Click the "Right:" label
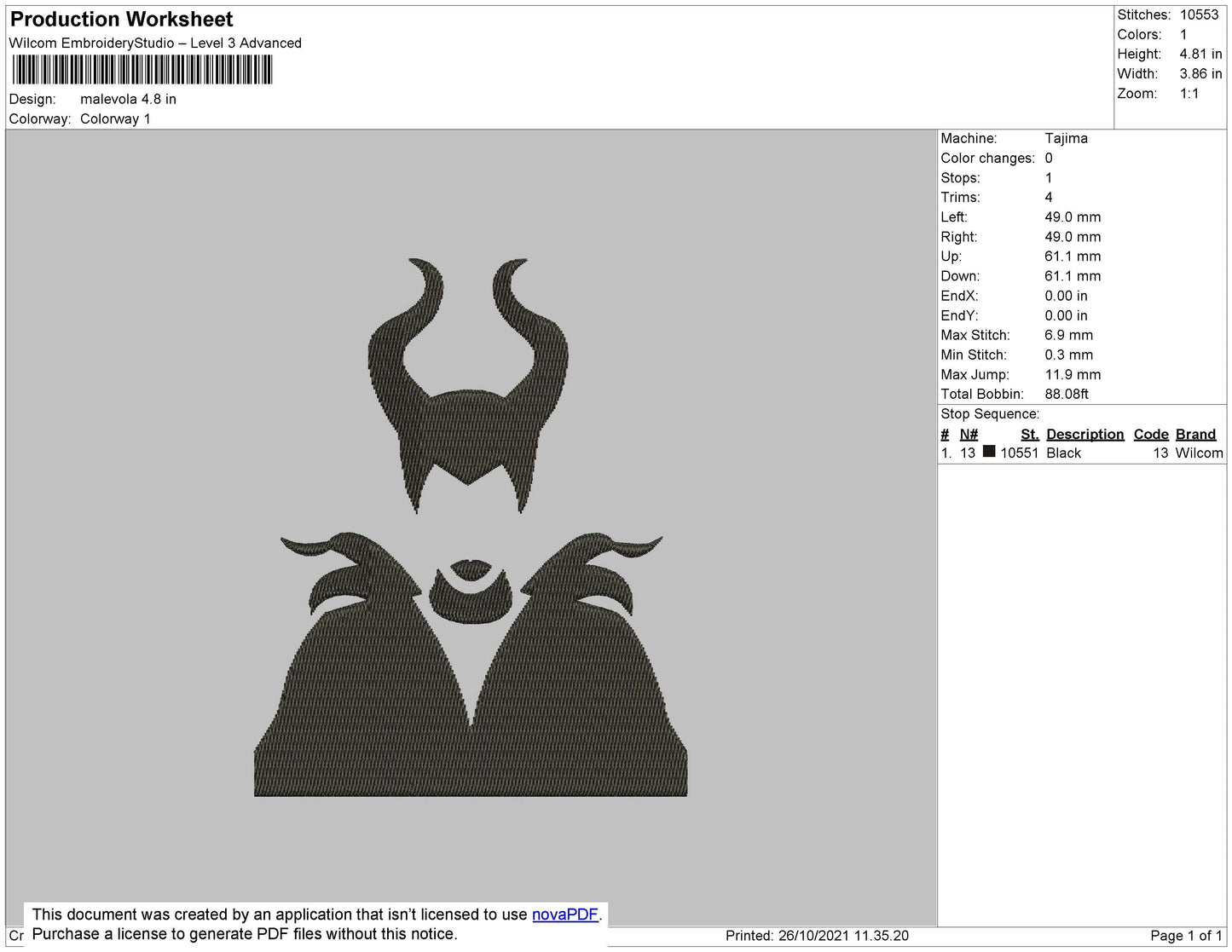 tap(958, 237)
